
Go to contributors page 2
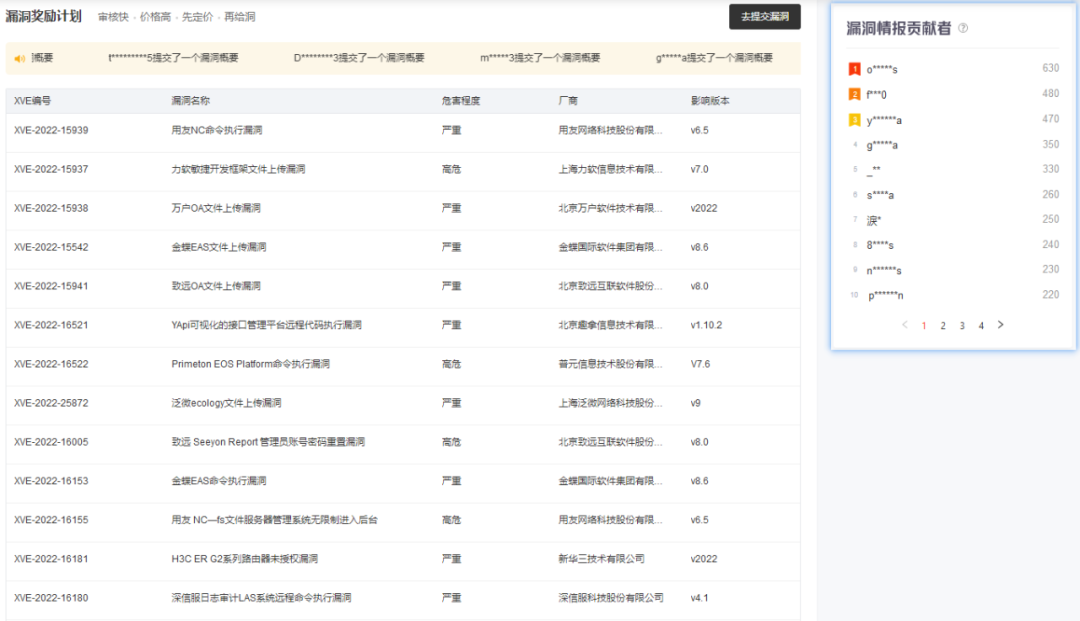[x=943, y=326]
